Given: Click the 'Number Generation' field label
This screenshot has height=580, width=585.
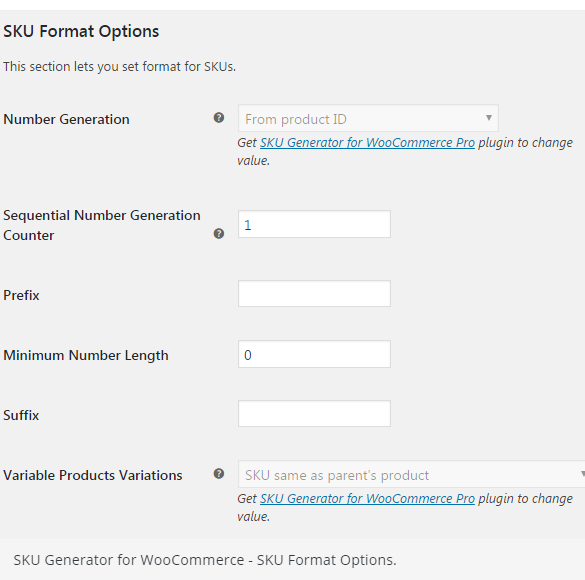Looking at the screenshot, I should click(66, 119).
